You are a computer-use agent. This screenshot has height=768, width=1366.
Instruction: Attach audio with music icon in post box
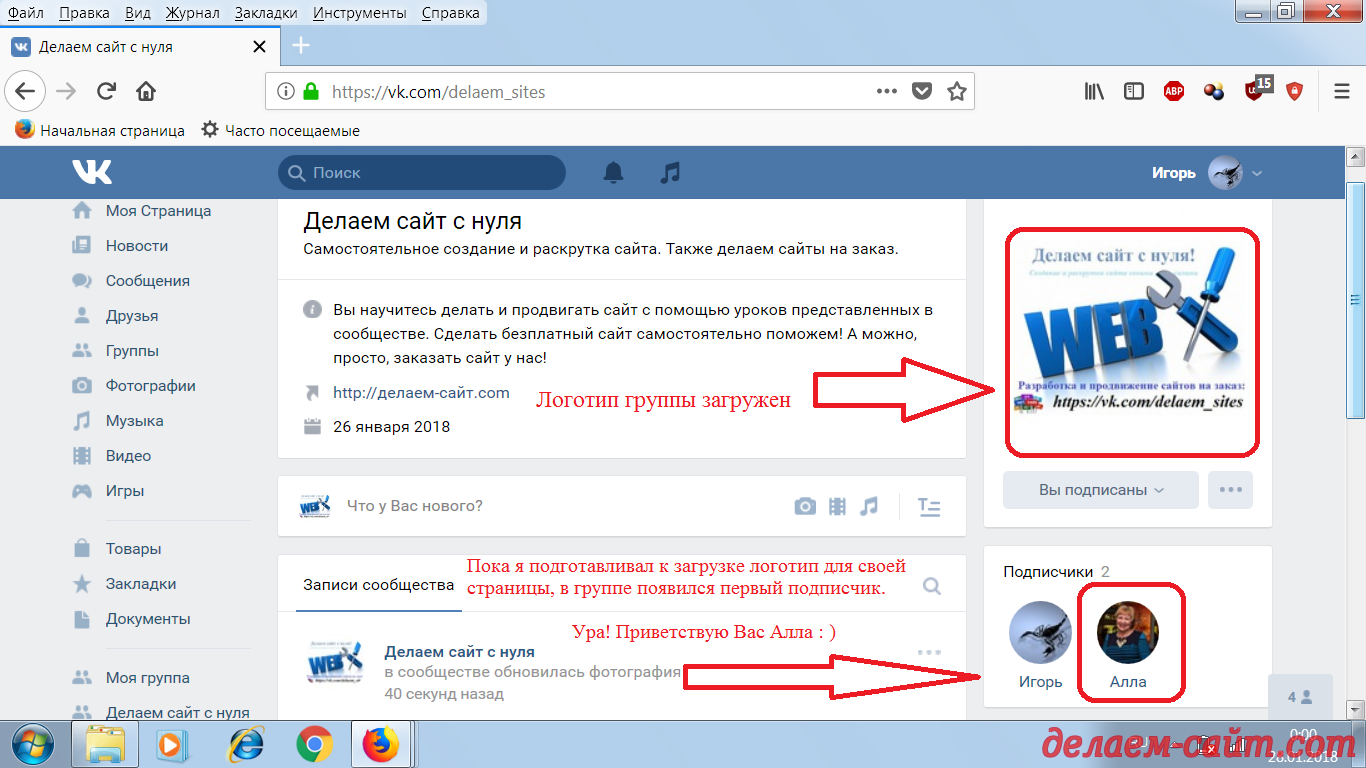pyautogui.click(x=869, y=506)
